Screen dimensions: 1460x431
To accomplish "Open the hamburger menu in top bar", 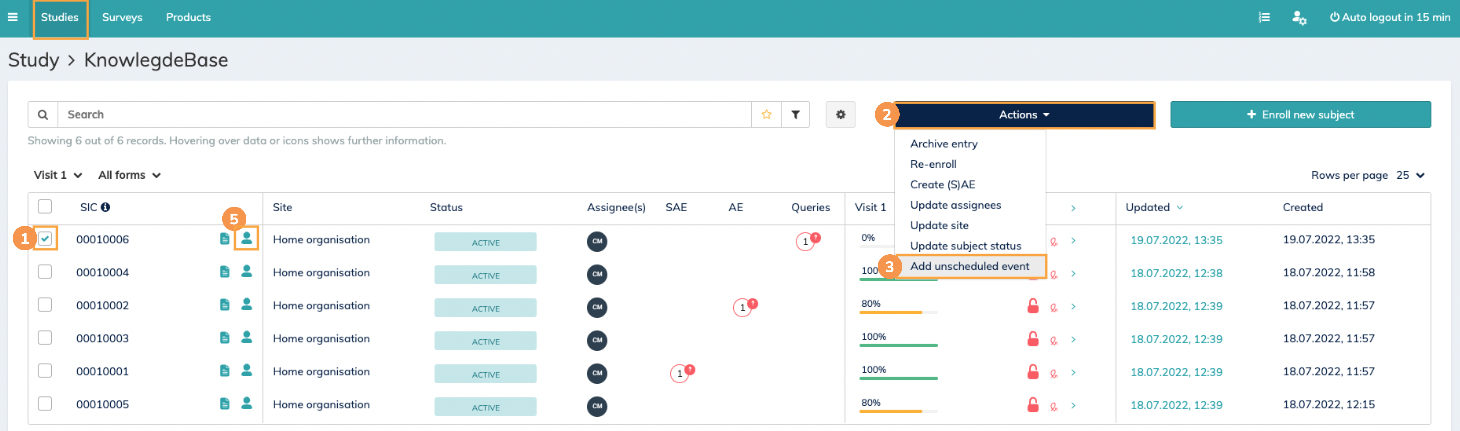I will click(x=12, y=17).
